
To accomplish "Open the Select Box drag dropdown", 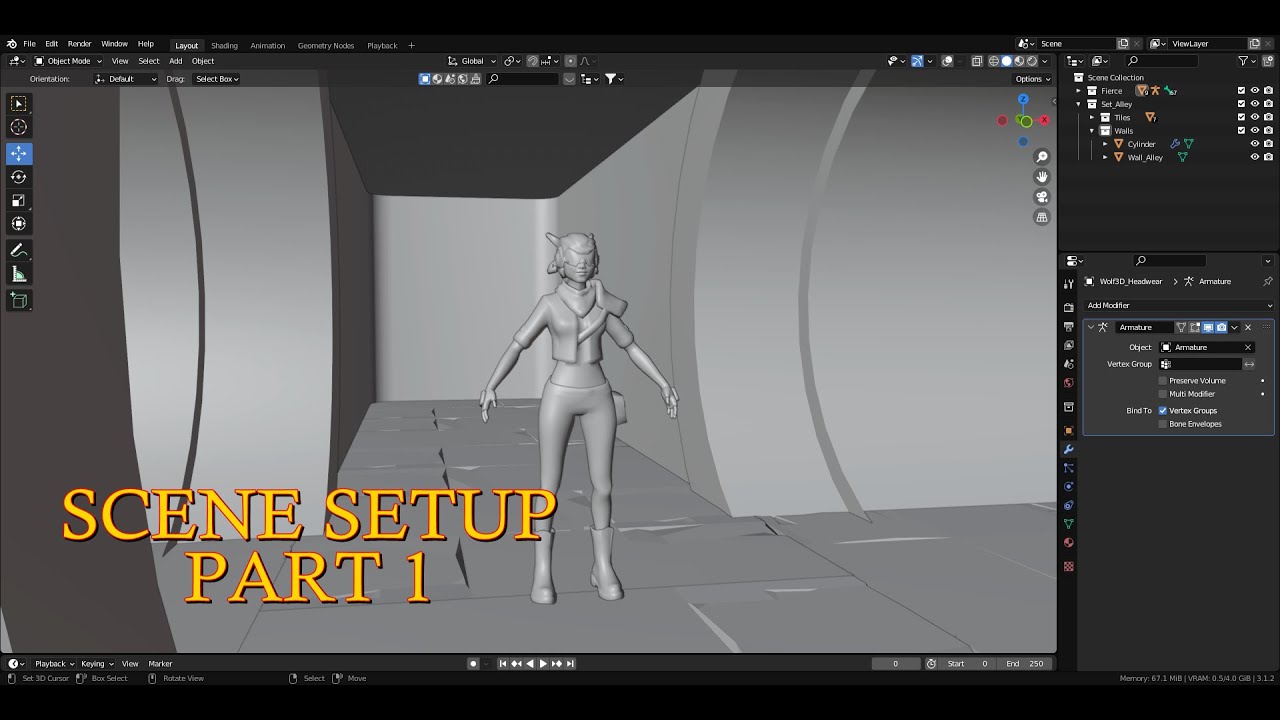I will click(x=216, y=79).
